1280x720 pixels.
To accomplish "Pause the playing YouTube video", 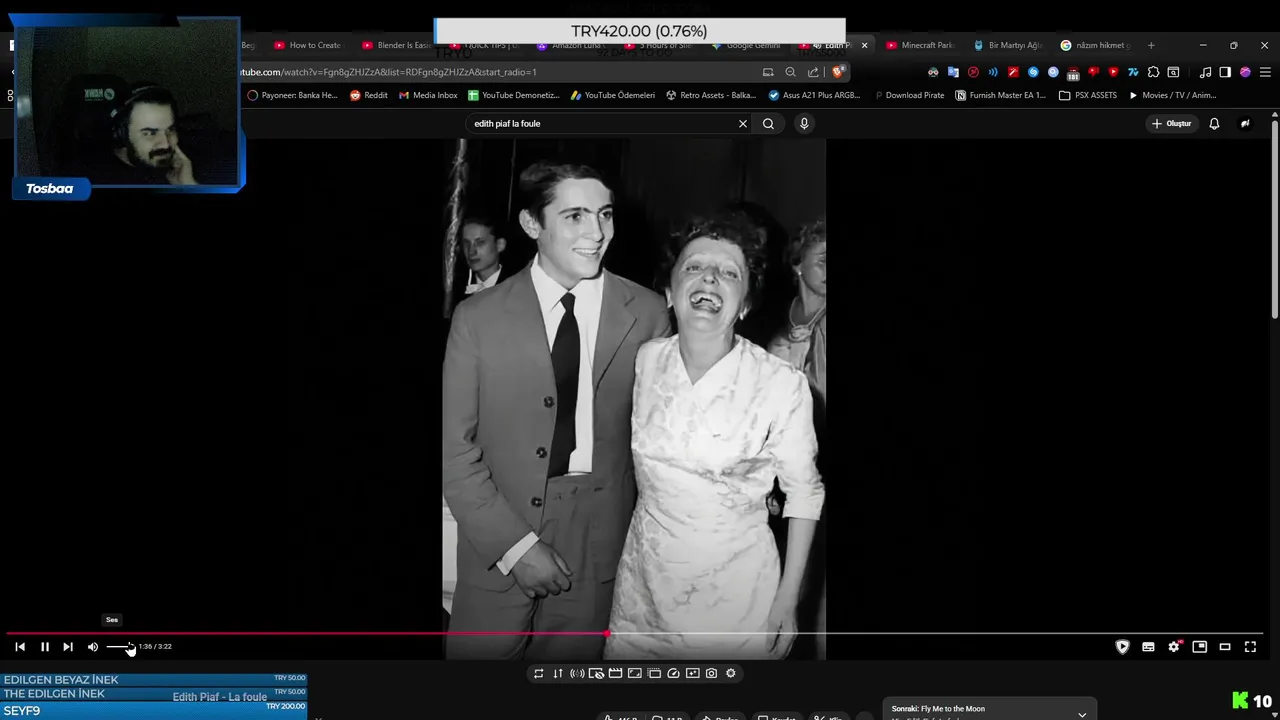I will tap(45, 647).
